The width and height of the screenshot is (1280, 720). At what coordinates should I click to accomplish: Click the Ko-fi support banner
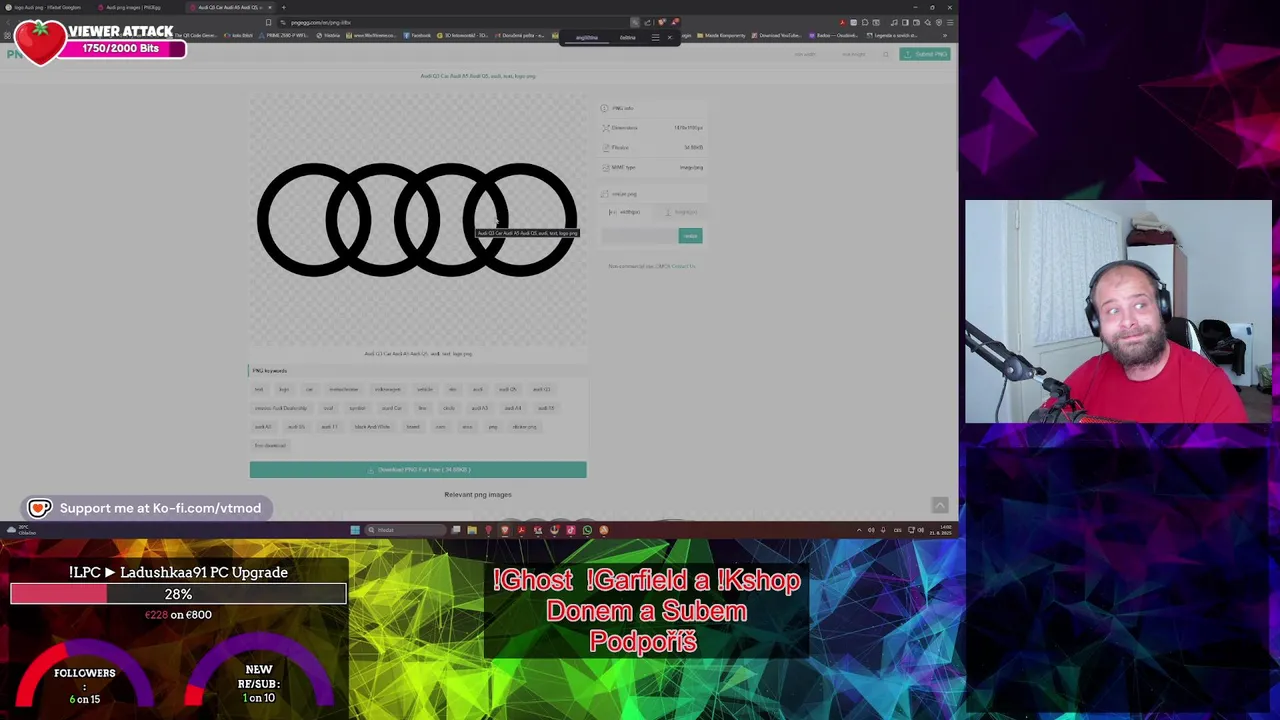pyautogui.click(x=145, y=508)
